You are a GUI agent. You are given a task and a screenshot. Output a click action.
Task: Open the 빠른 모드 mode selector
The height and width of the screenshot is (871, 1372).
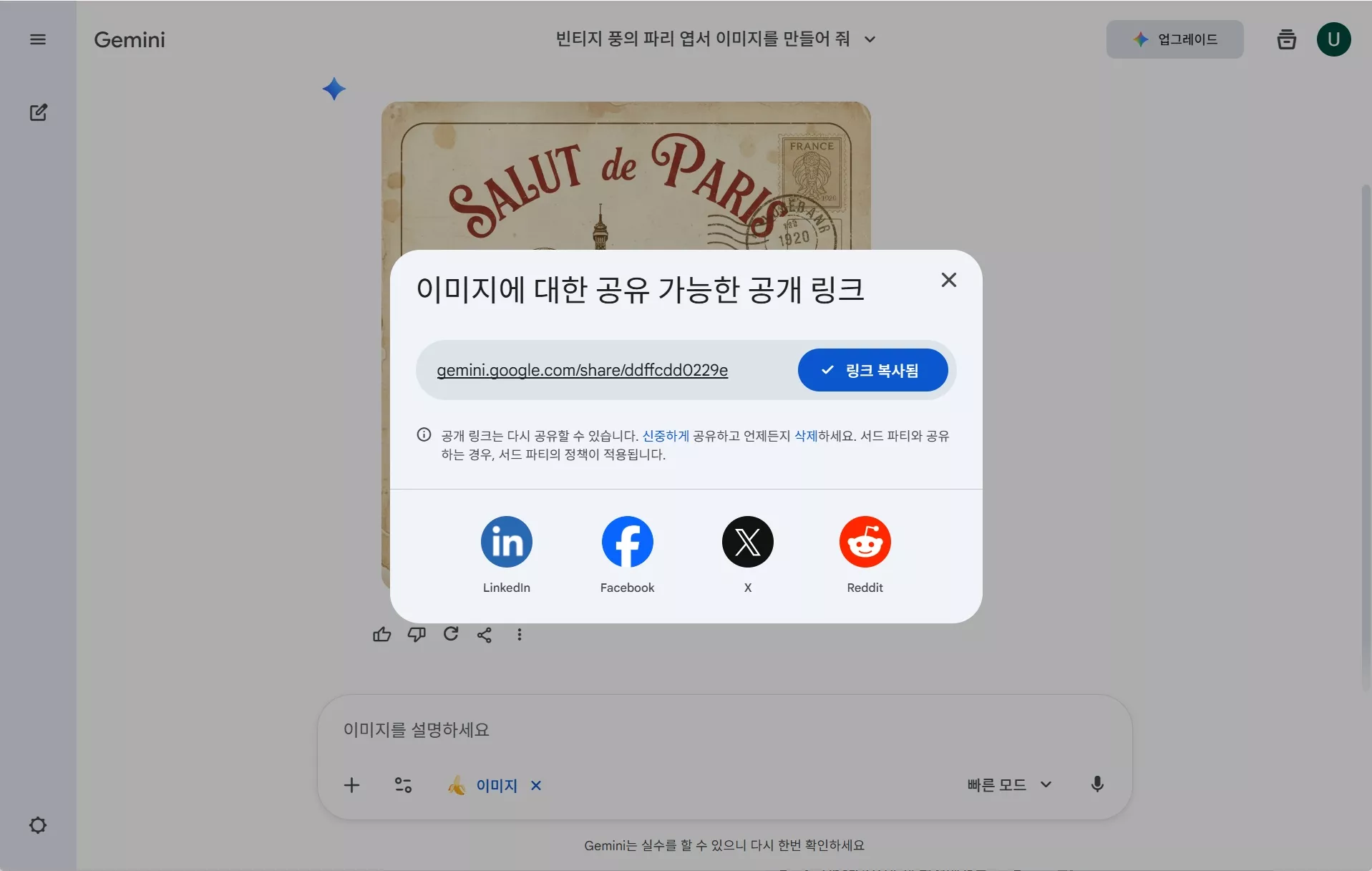[1008, 784]
